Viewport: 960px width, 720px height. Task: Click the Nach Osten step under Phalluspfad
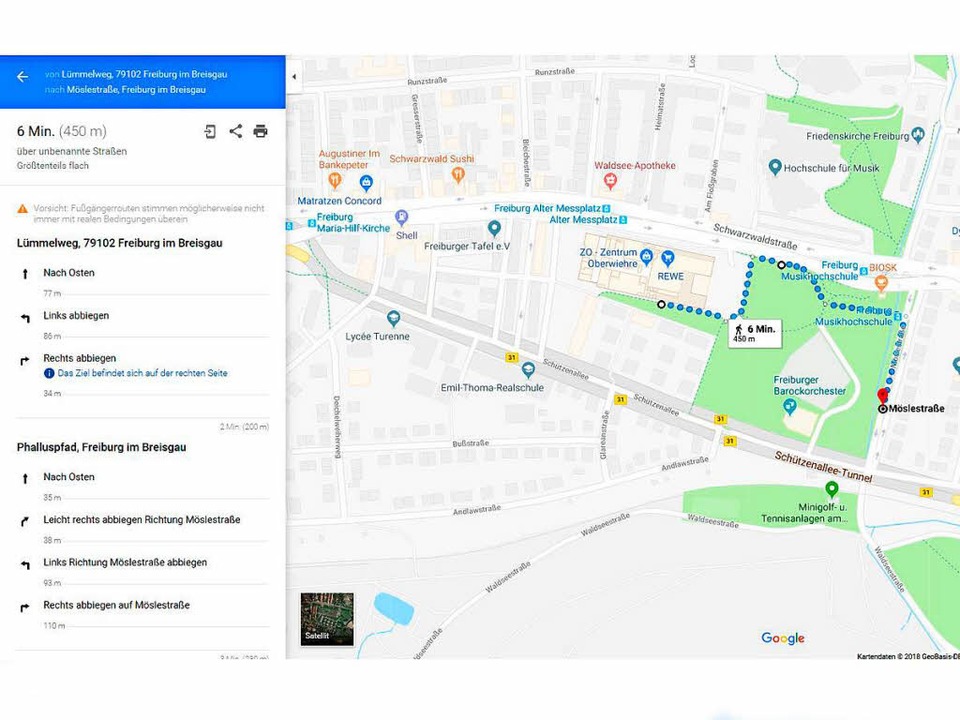[143, 477]
